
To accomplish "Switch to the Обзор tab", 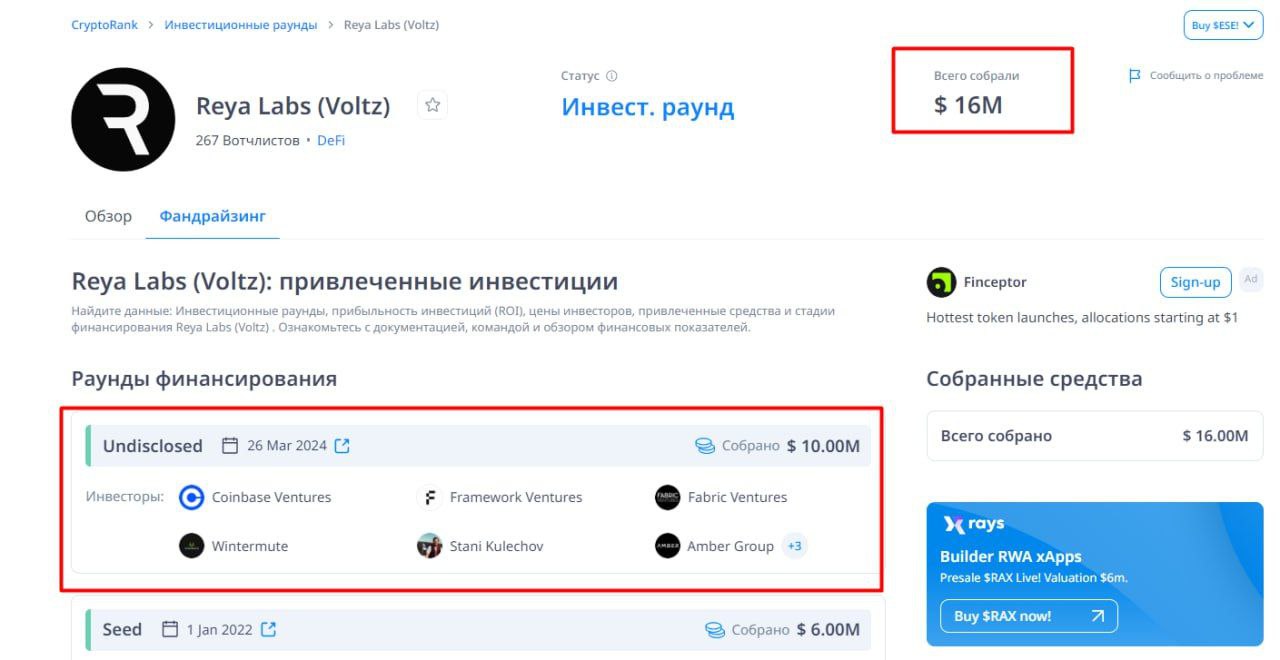I will coord(108,216).
